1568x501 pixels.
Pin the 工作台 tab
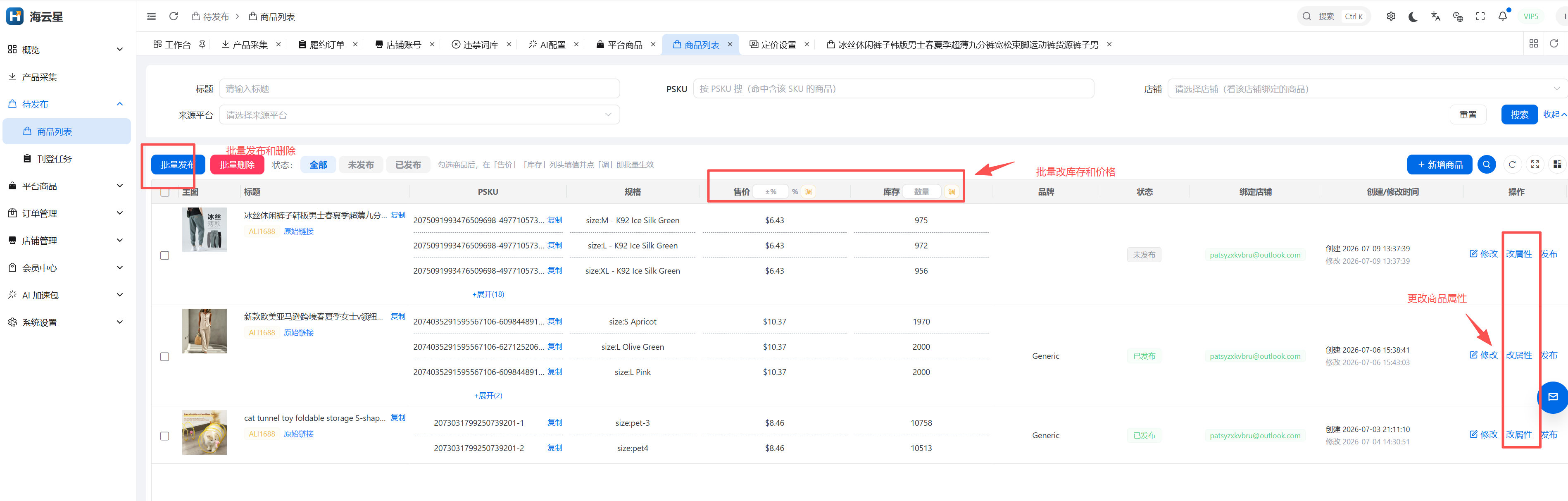(x=202, y=45)
